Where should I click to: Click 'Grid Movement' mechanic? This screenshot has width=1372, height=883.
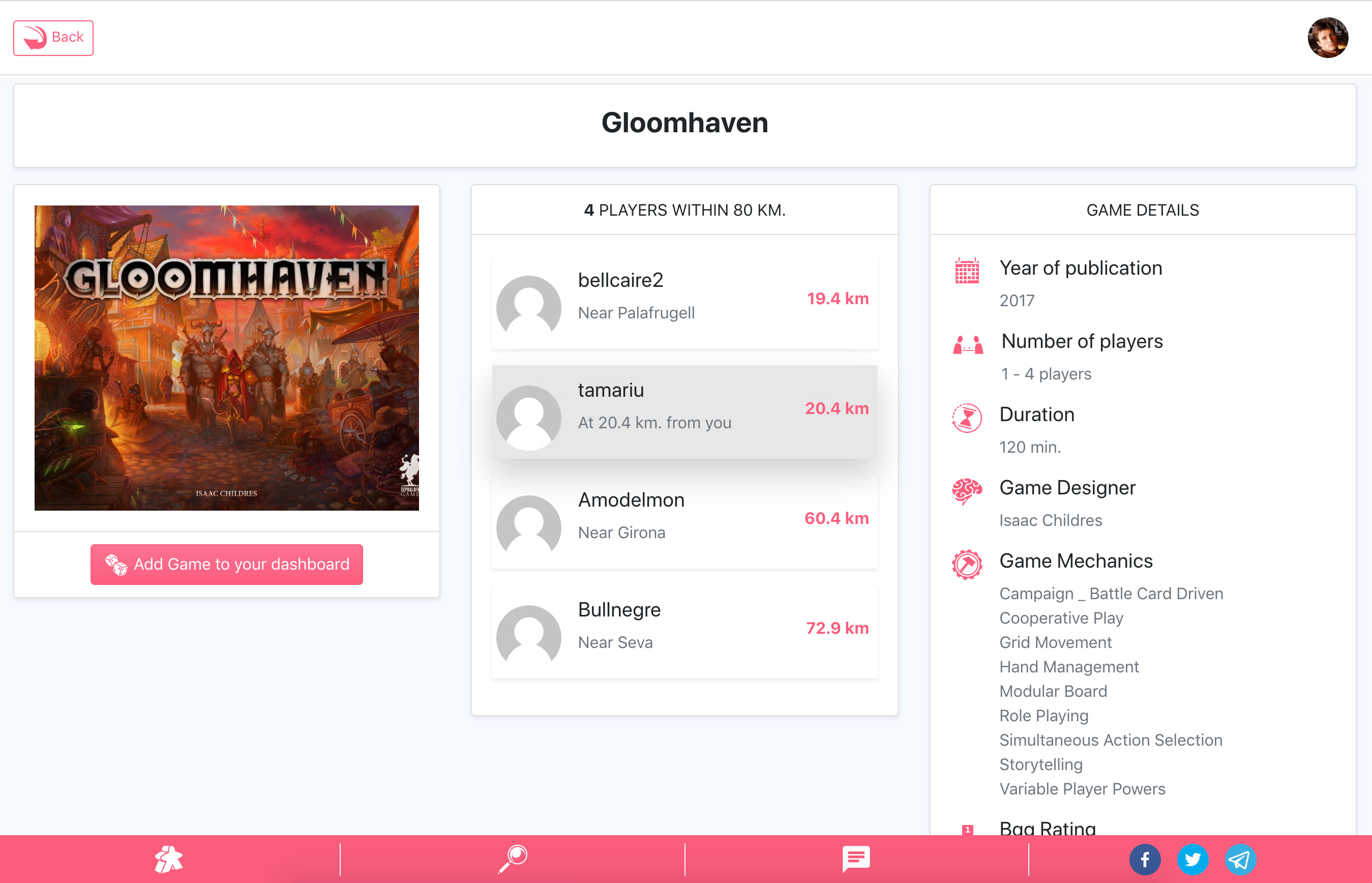[1055, 642]
